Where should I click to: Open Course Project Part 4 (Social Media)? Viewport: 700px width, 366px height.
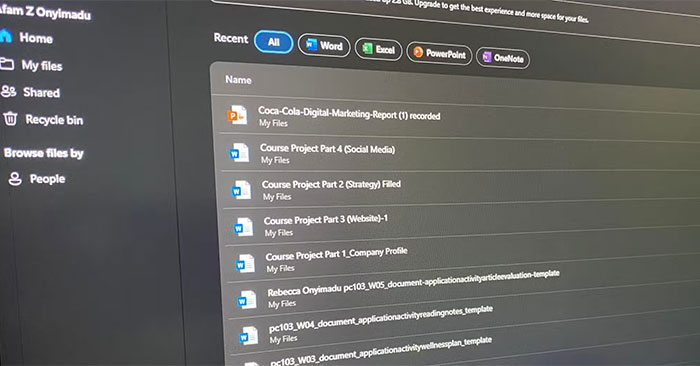pyautogui.click(x=328, y=148)
